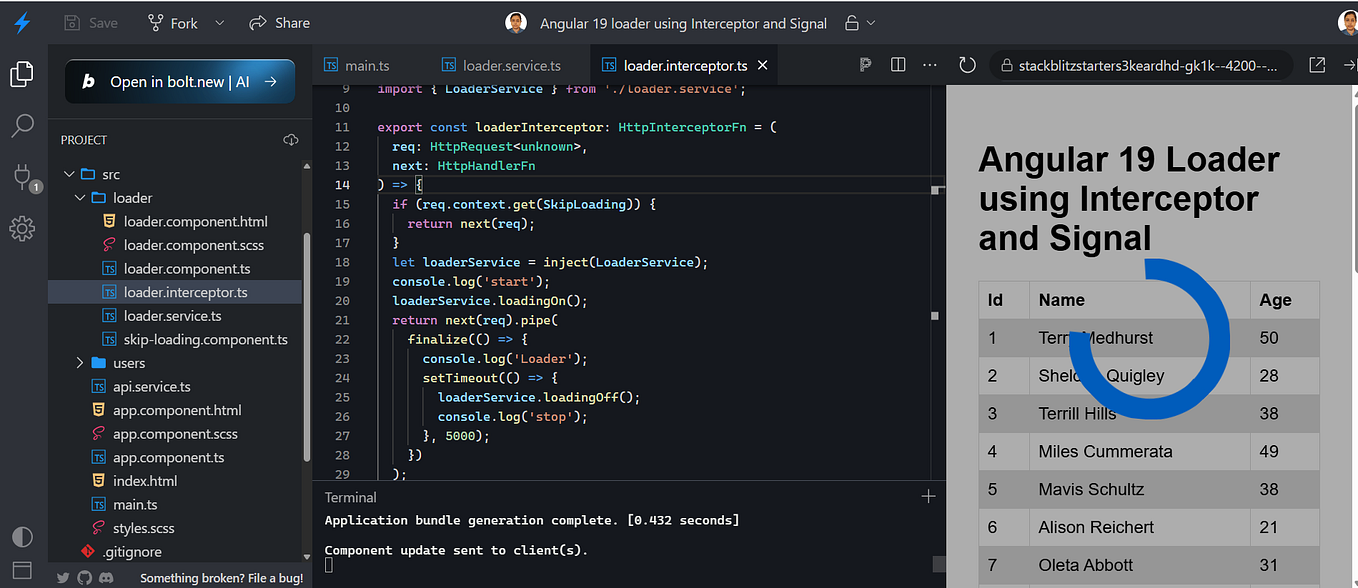The image size is (1358, 588).
Task: Click the Open in bolt.new button
Action: (180, 82)
